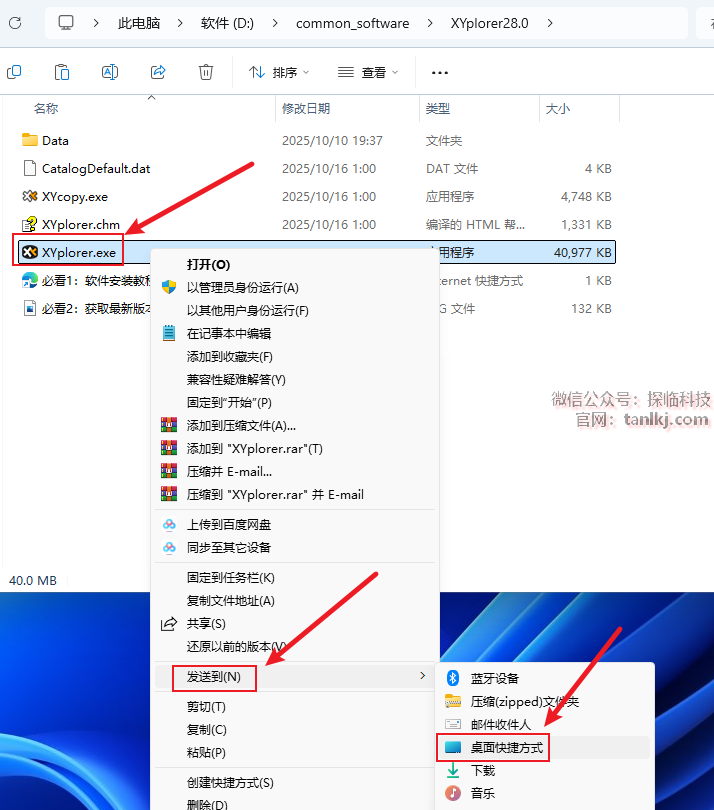Click the download arrow icon beside 下载
Screen dimensions: 714x810
[453, 770]
